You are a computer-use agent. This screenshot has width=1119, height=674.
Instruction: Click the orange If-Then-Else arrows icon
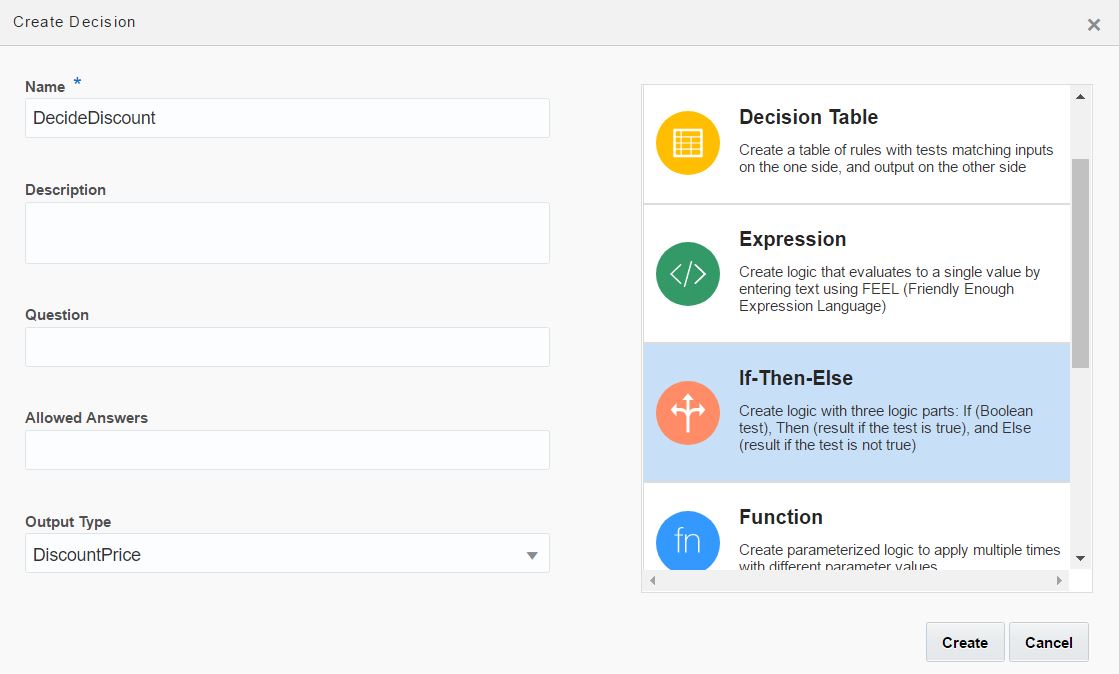(x=688, y=413)
